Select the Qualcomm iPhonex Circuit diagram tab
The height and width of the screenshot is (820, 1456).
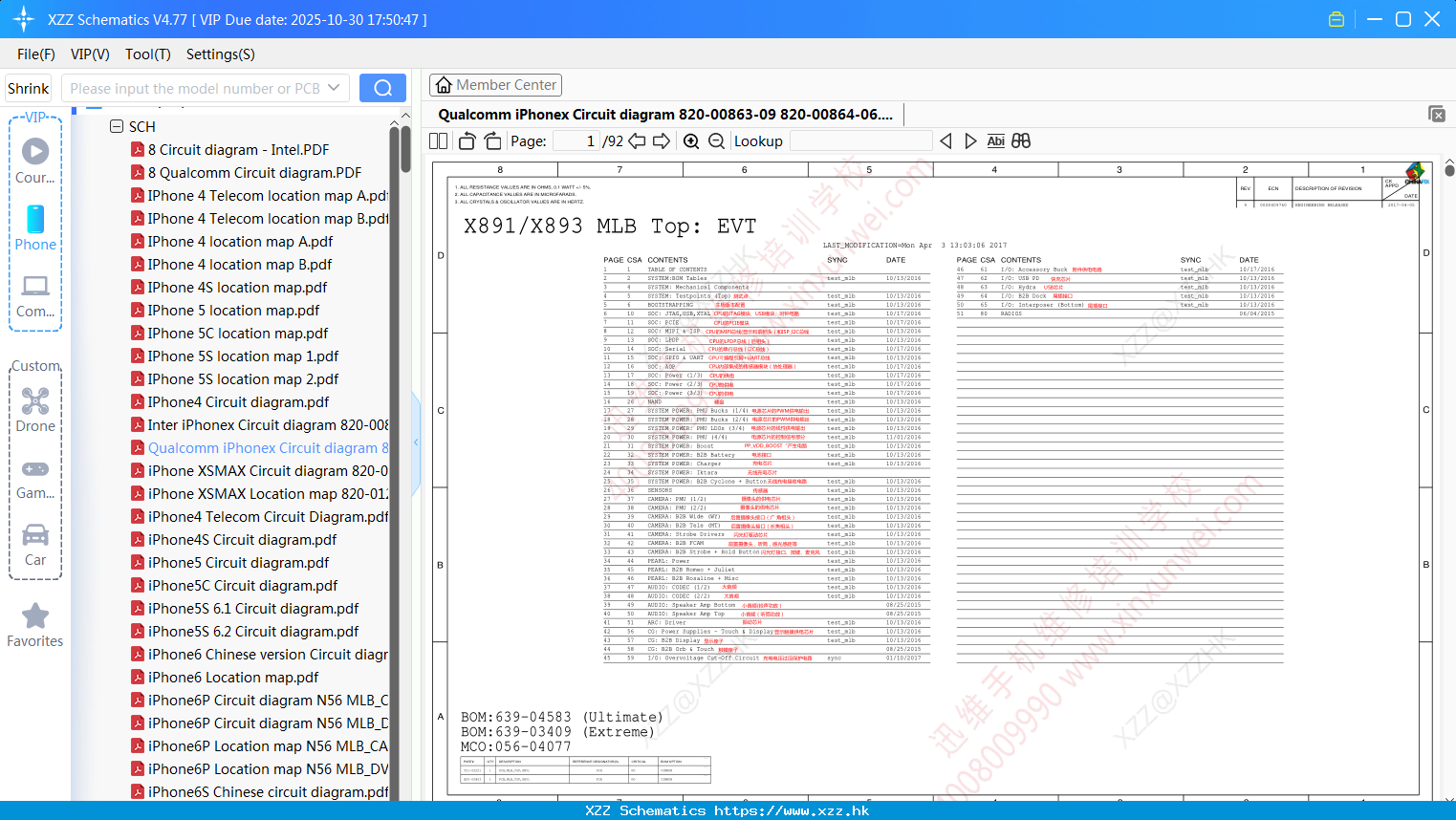tap(665, 114)
